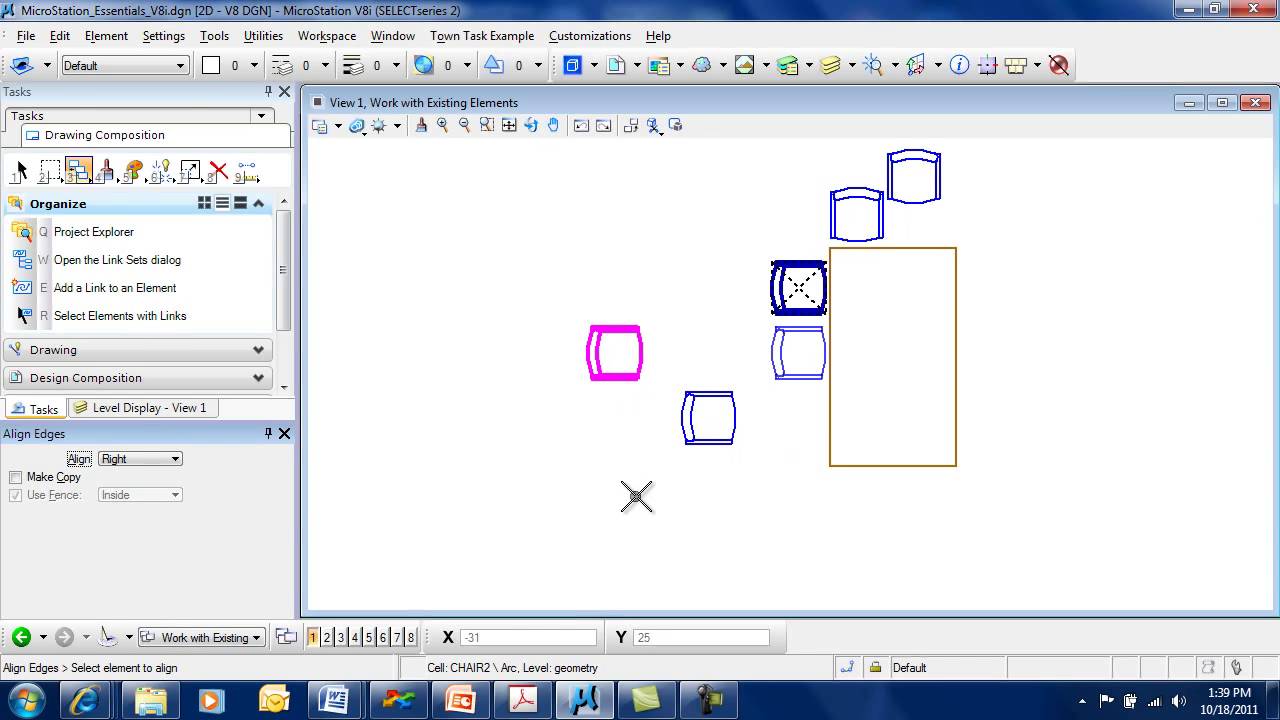
Task: Switch to the Tasks tab
Action: click(35, 409)
